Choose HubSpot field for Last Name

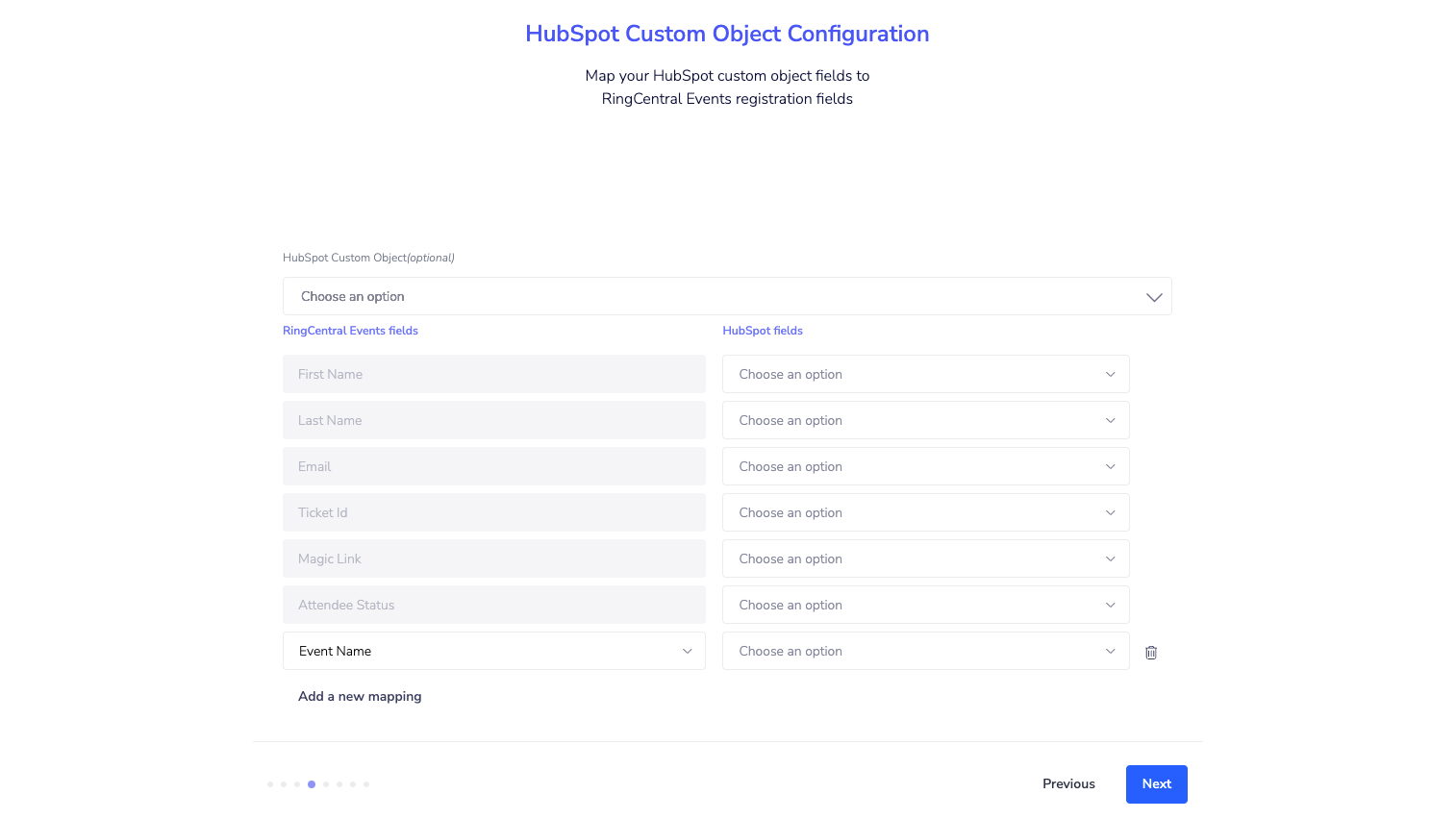point(925,420)
